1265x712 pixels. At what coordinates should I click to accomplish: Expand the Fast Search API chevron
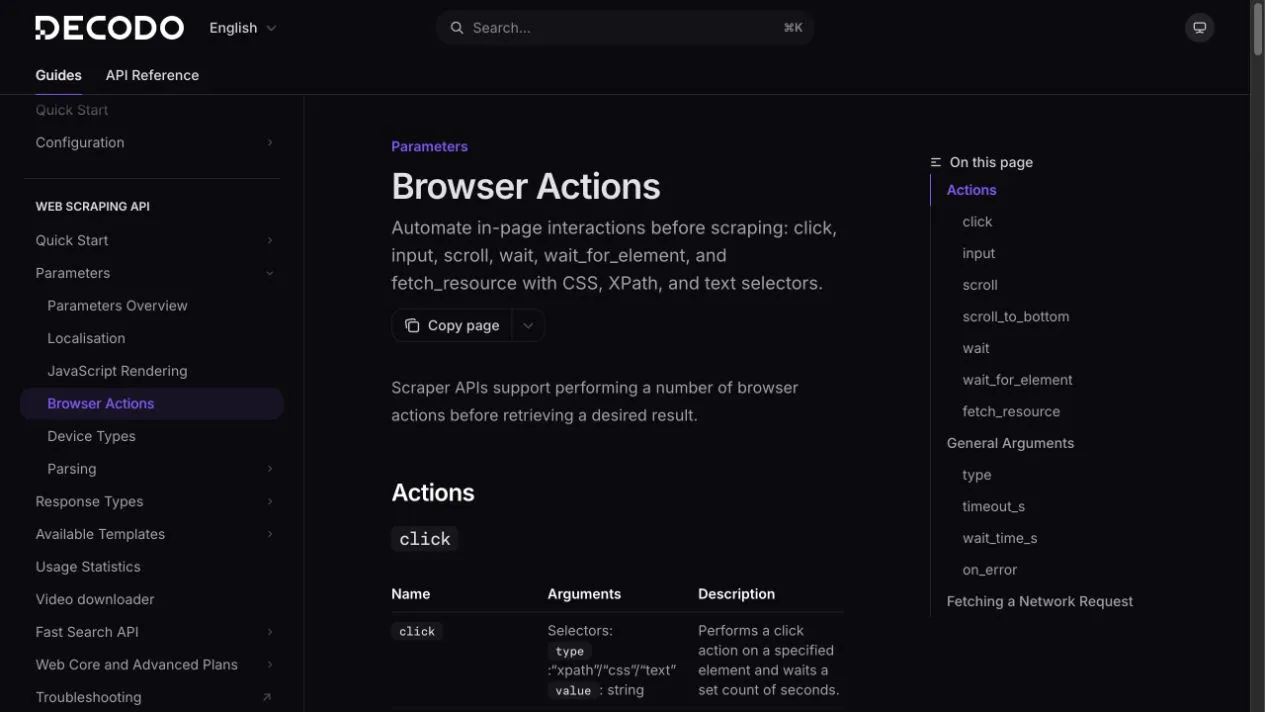click(270, 632)
